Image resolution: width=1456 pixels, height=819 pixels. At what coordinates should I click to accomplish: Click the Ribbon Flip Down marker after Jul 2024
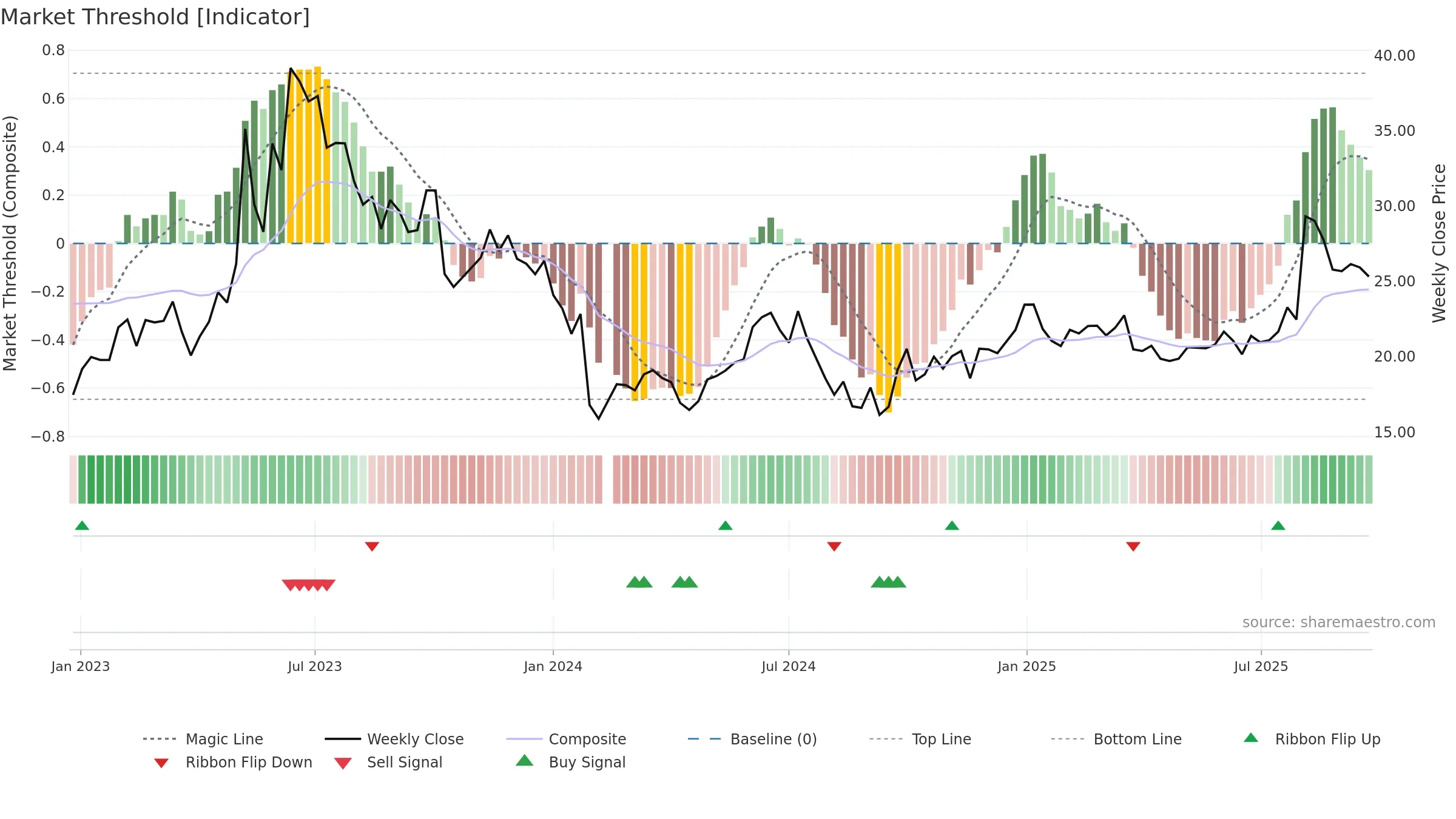pos(834,547)
